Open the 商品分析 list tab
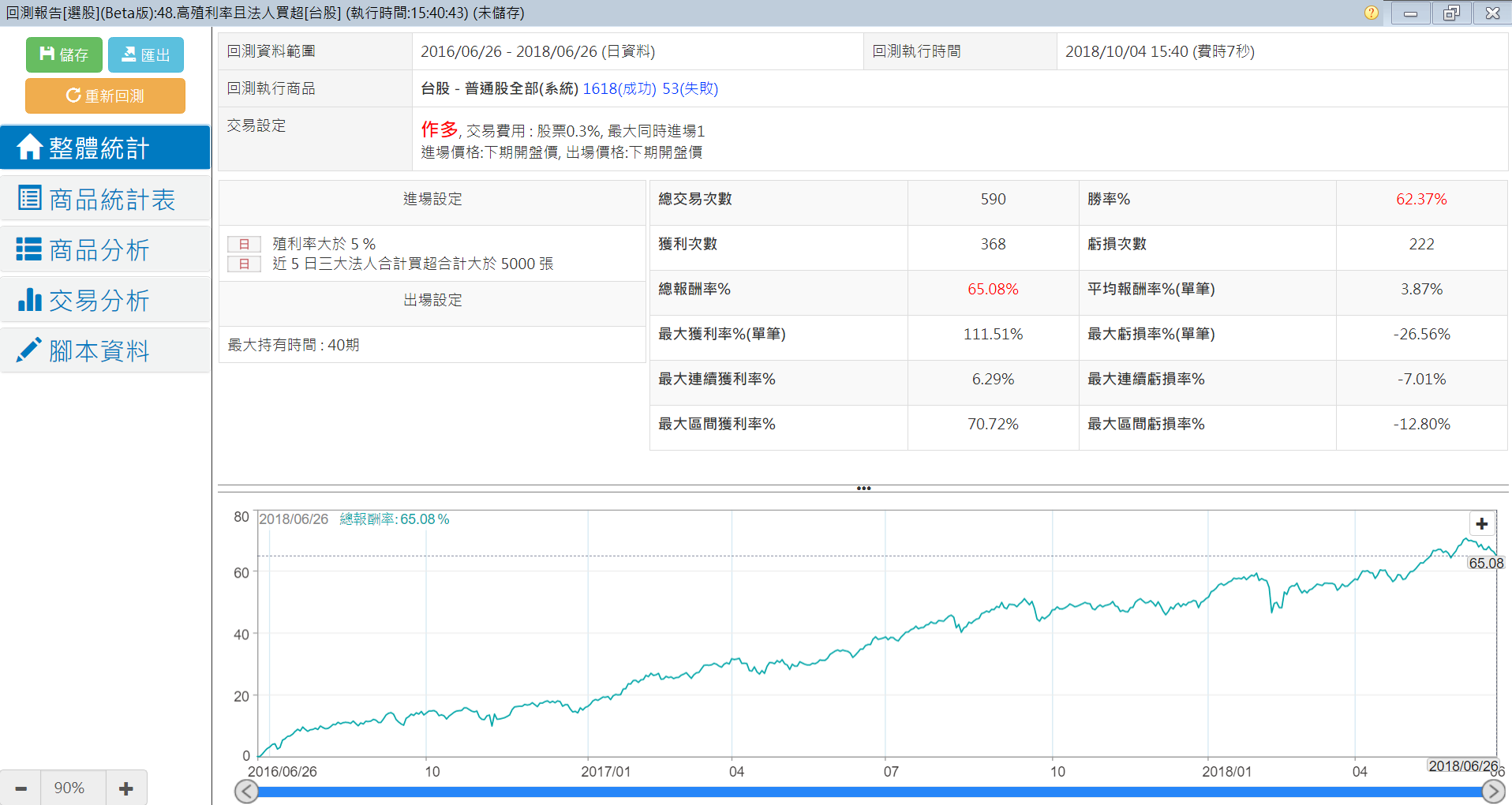 pos(105,249)
